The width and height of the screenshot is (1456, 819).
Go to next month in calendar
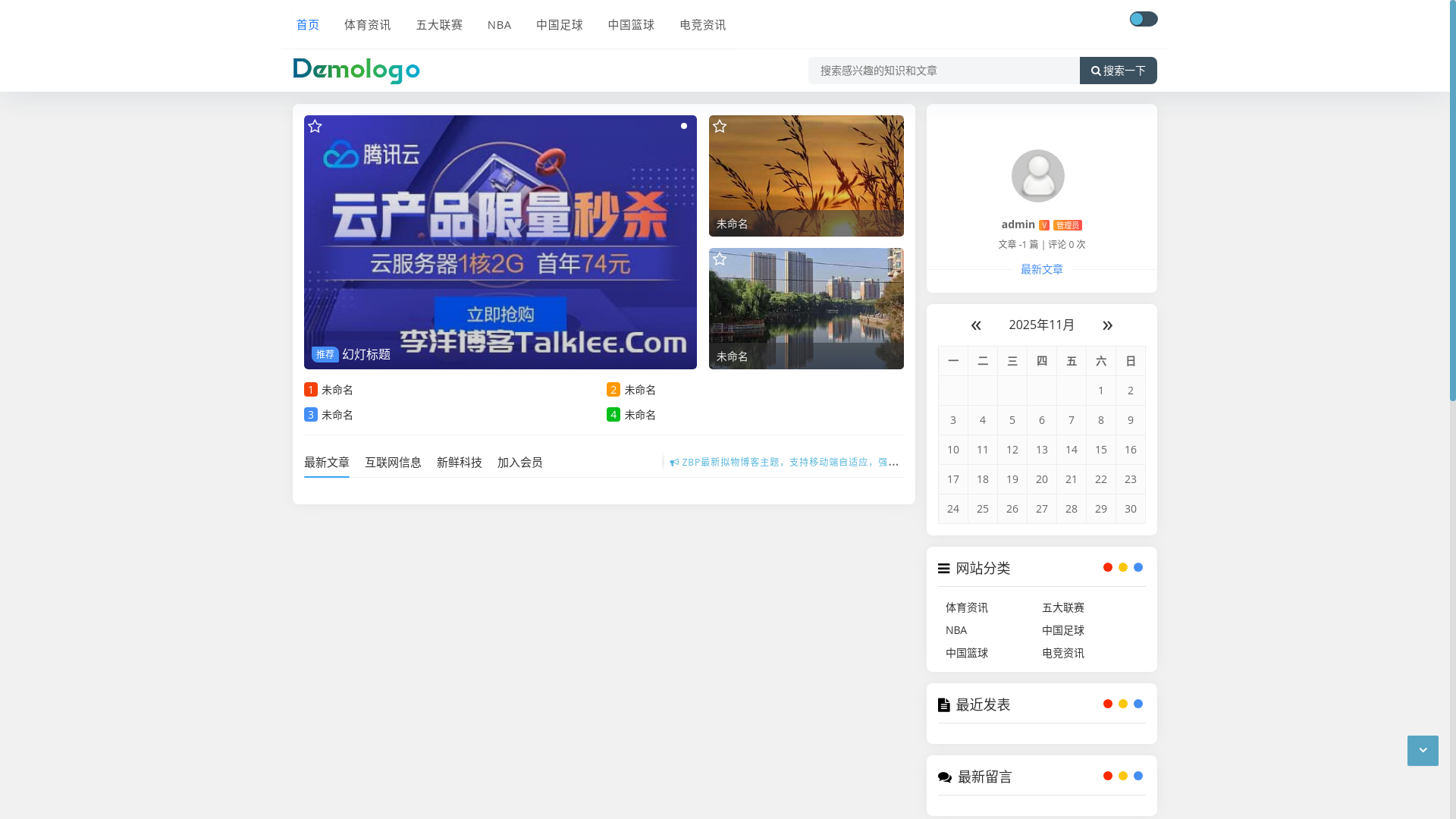pyautogui.click(x=1107, y=325)
